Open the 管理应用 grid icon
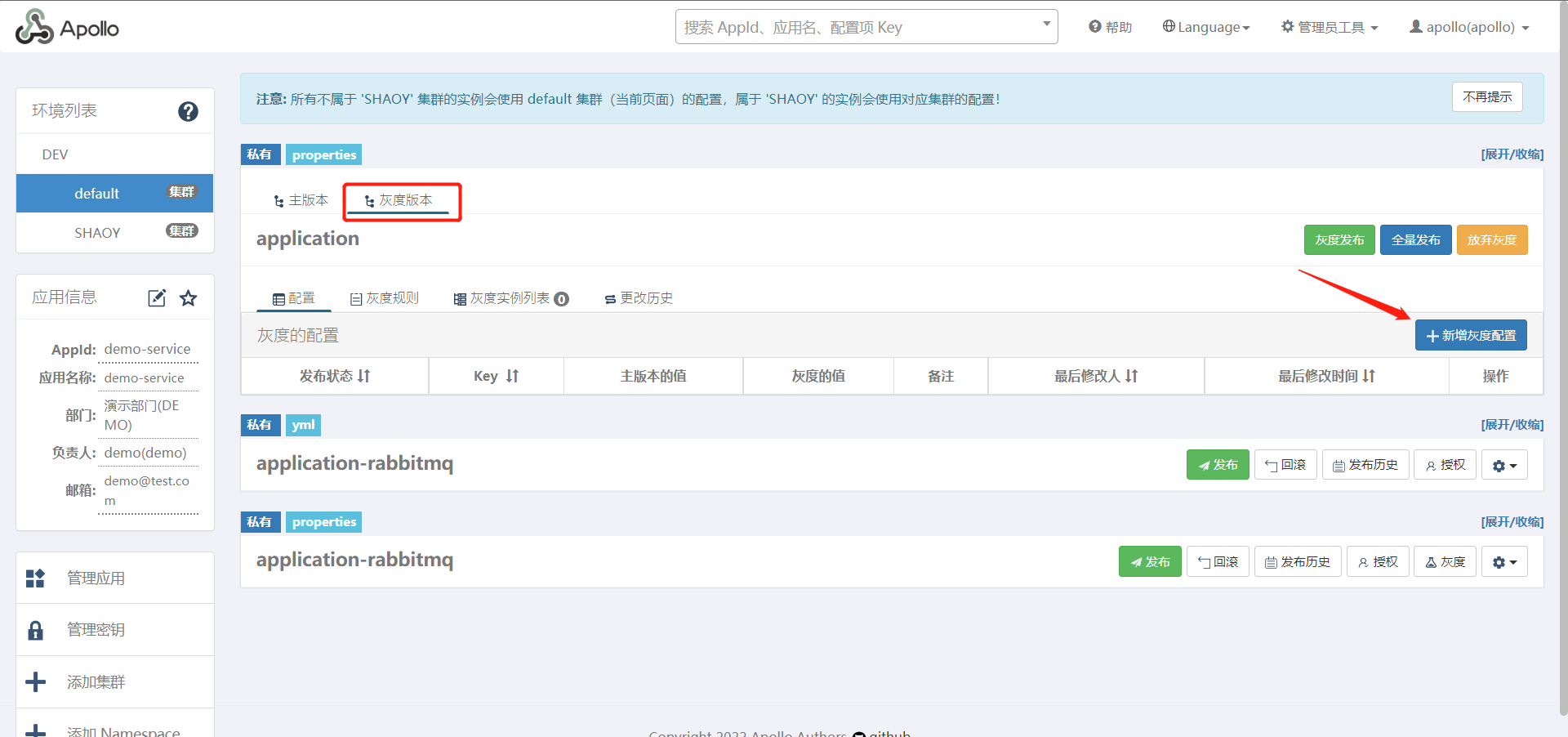Viewport: 1568px width, 737px height. (x=36, y=578)
